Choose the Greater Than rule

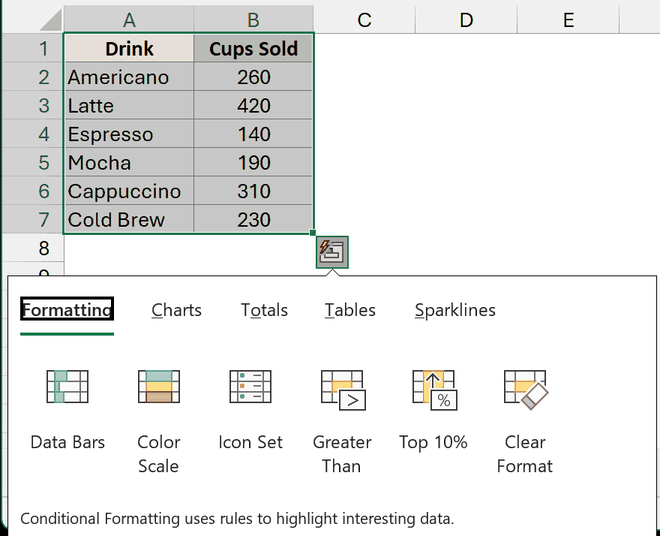[x=342, y=421]
